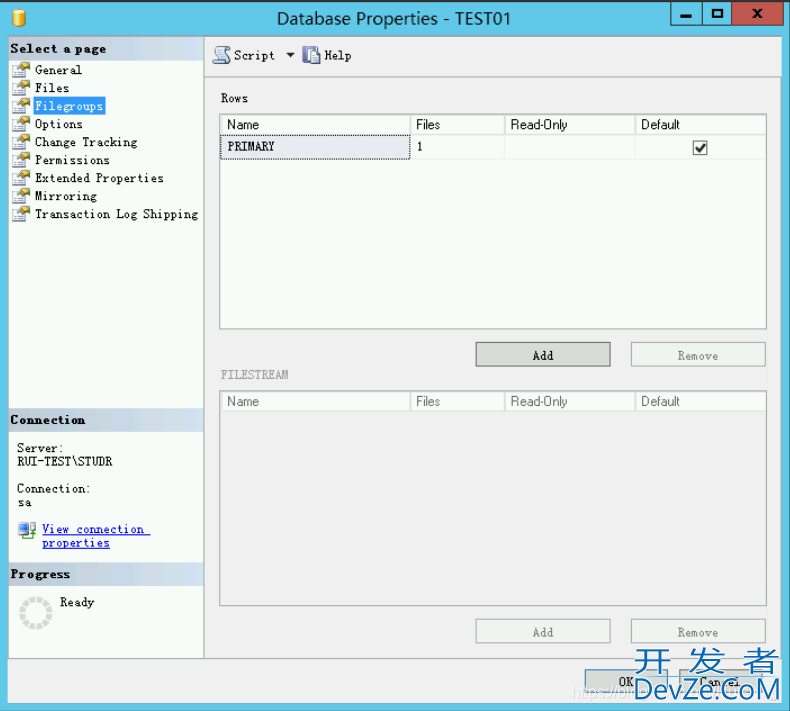Click Remove under the FILESTREAM grid
The width and height of the screenshot is (790, 711).
[x=698, y=631]
